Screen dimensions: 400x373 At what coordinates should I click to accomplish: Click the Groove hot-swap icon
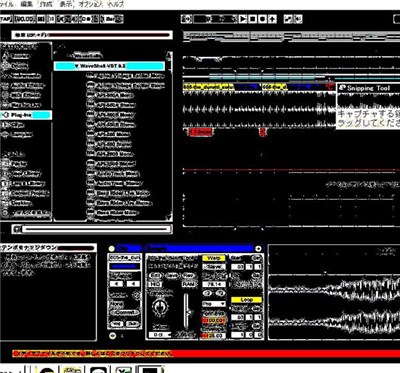136,295
